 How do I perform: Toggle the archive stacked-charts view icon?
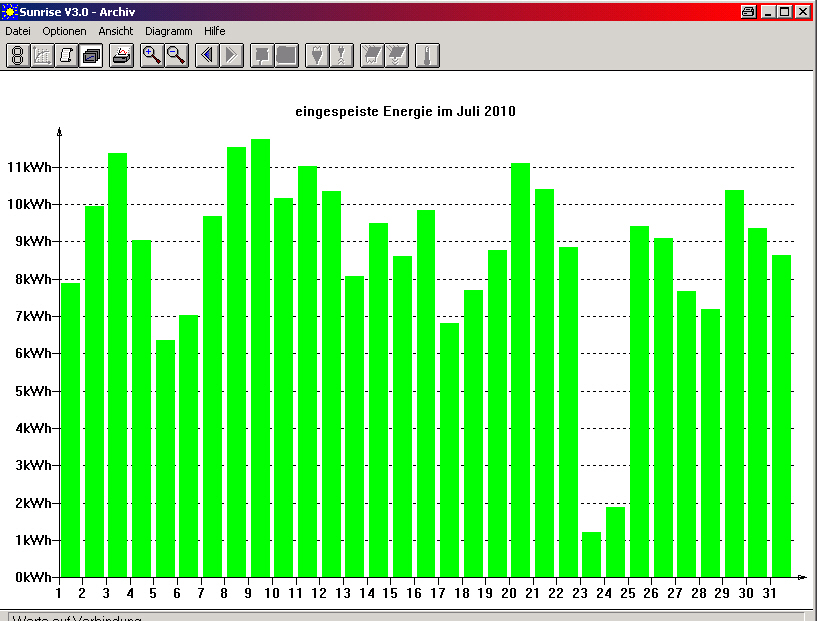[x=91, y=55]
